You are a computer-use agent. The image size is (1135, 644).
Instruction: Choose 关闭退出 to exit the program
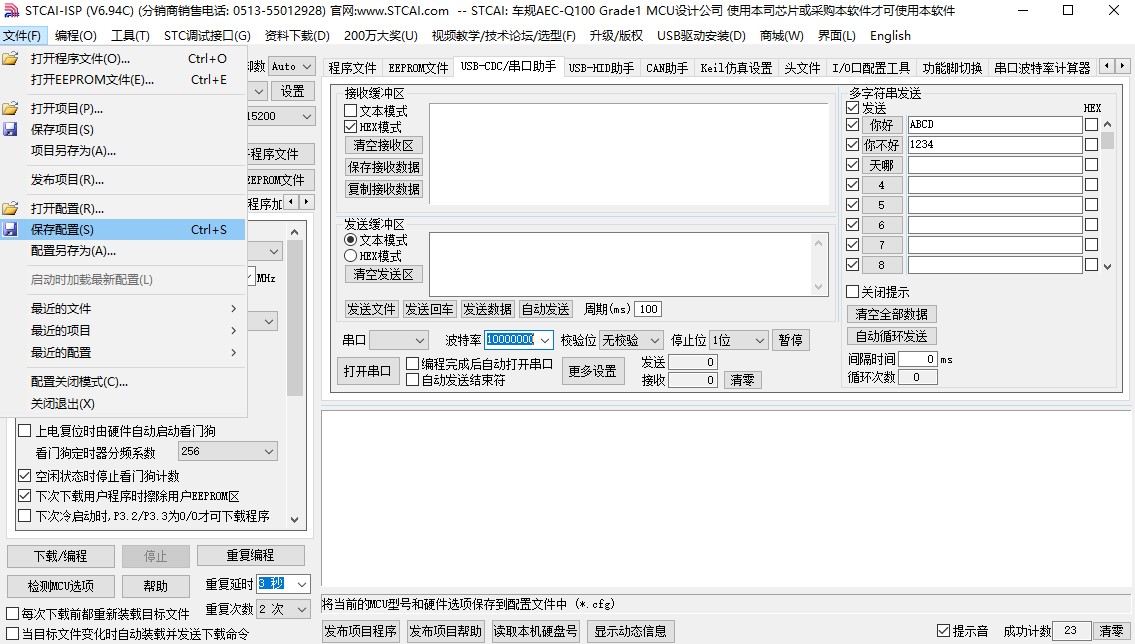(123, 404)
